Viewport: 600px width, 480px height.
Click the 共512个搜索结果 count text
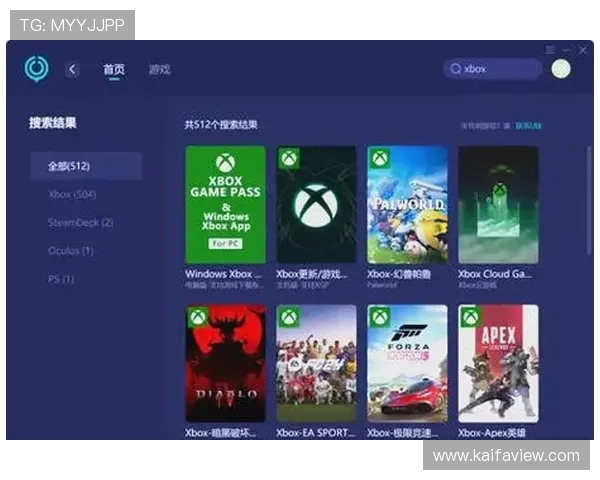pyautogui.click(x=221, y=125)
